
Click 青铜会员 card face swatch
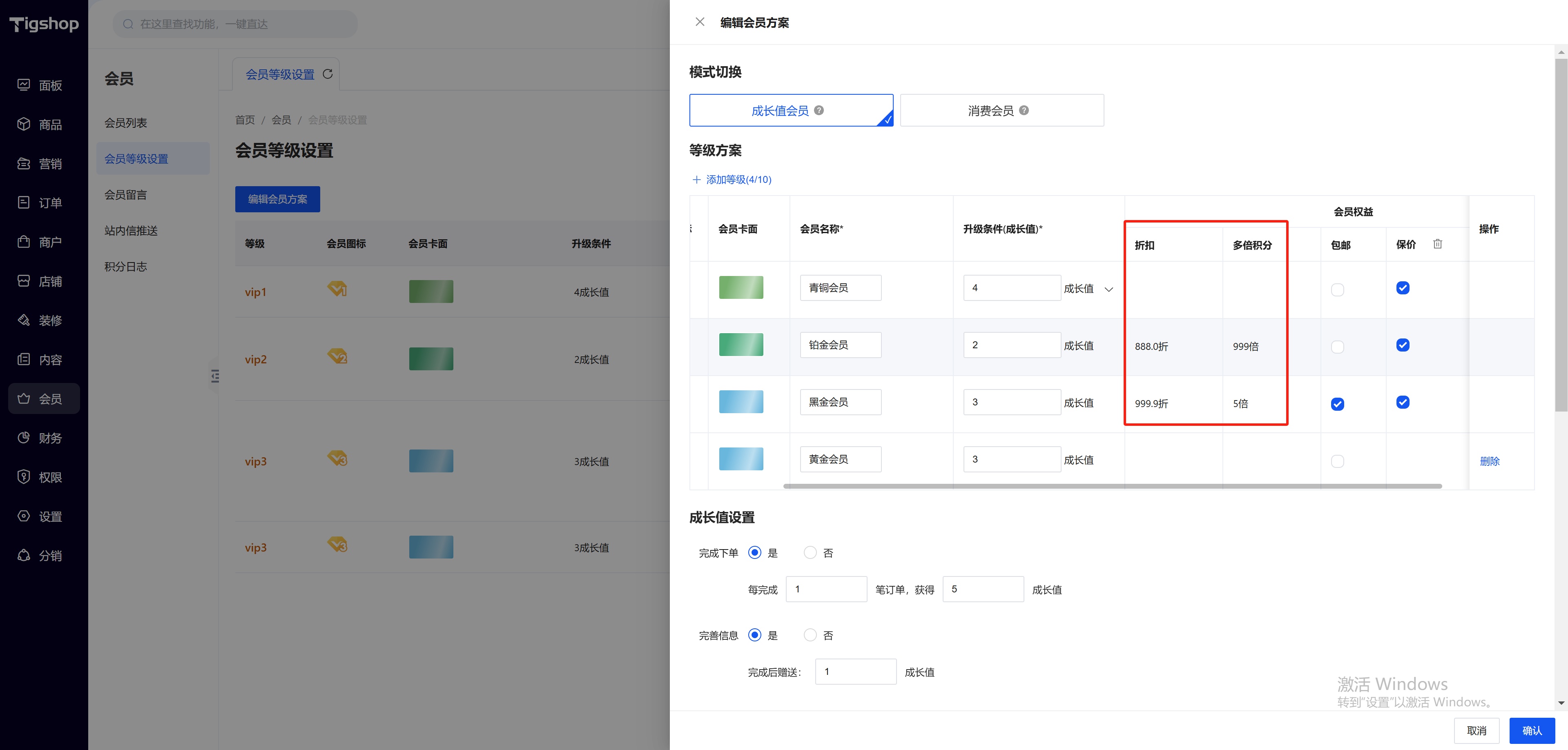[741, 287]
